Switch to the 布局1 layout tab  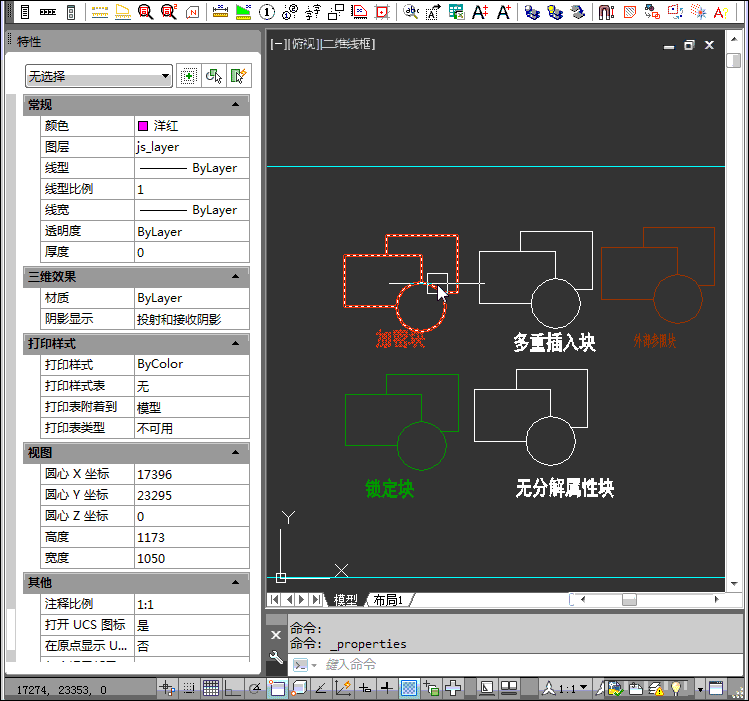click(x=388, y=600)
